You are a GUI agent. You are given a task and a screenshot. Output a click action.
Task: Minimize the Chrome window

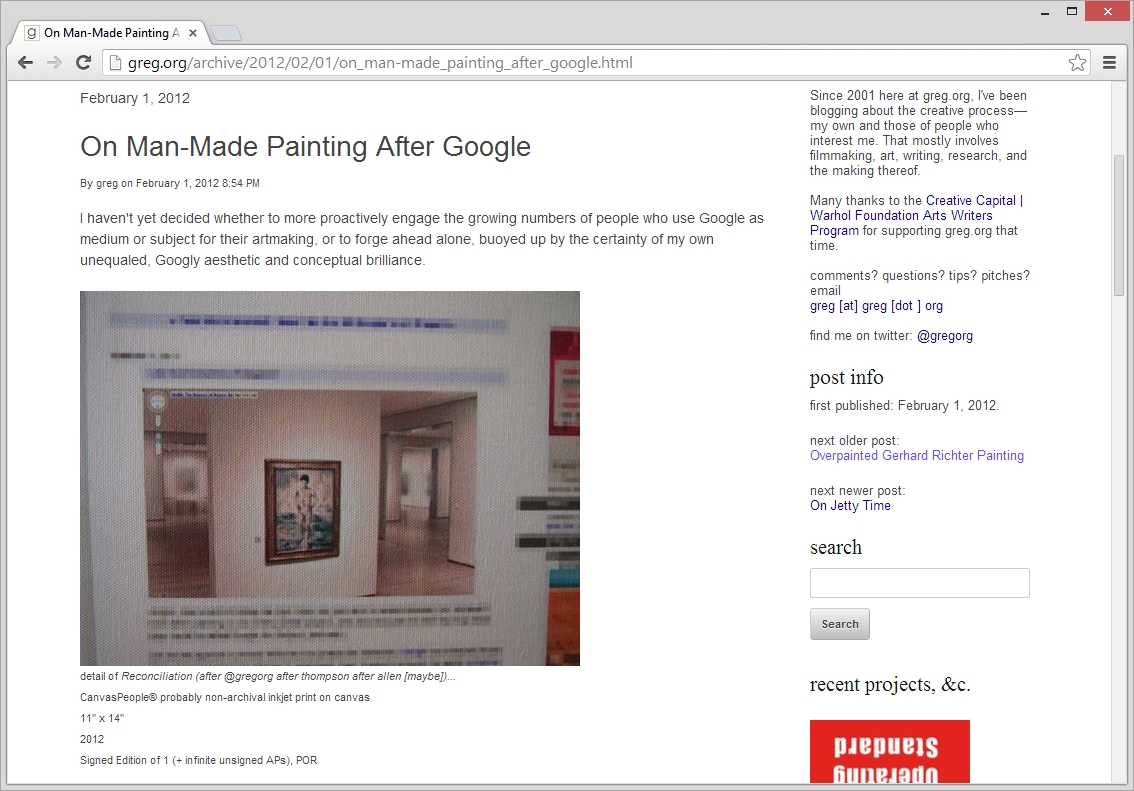click(1044, 12)
